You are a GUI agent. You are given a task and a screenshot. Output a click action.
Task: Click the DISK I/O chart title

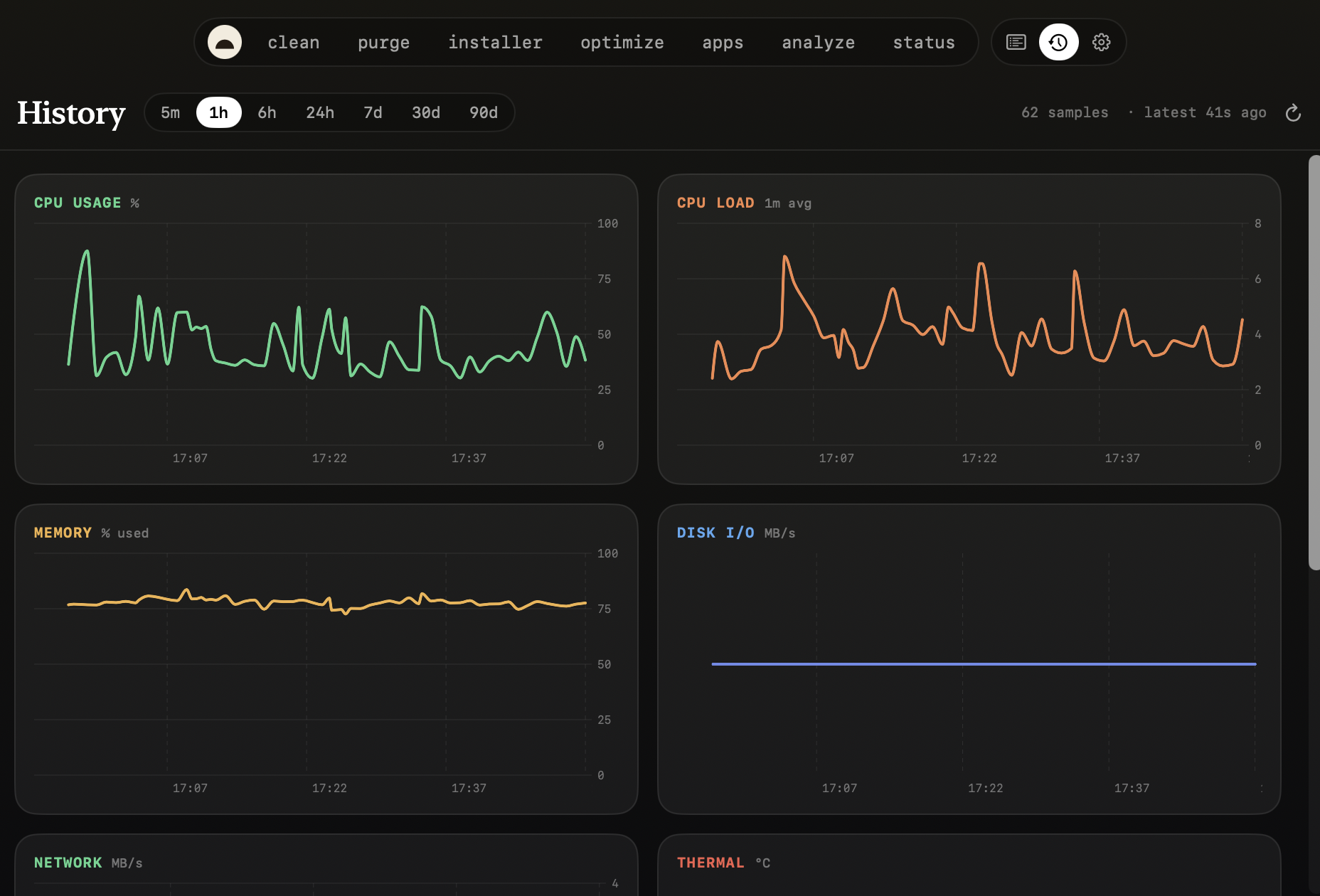click(x=715, y=533)
